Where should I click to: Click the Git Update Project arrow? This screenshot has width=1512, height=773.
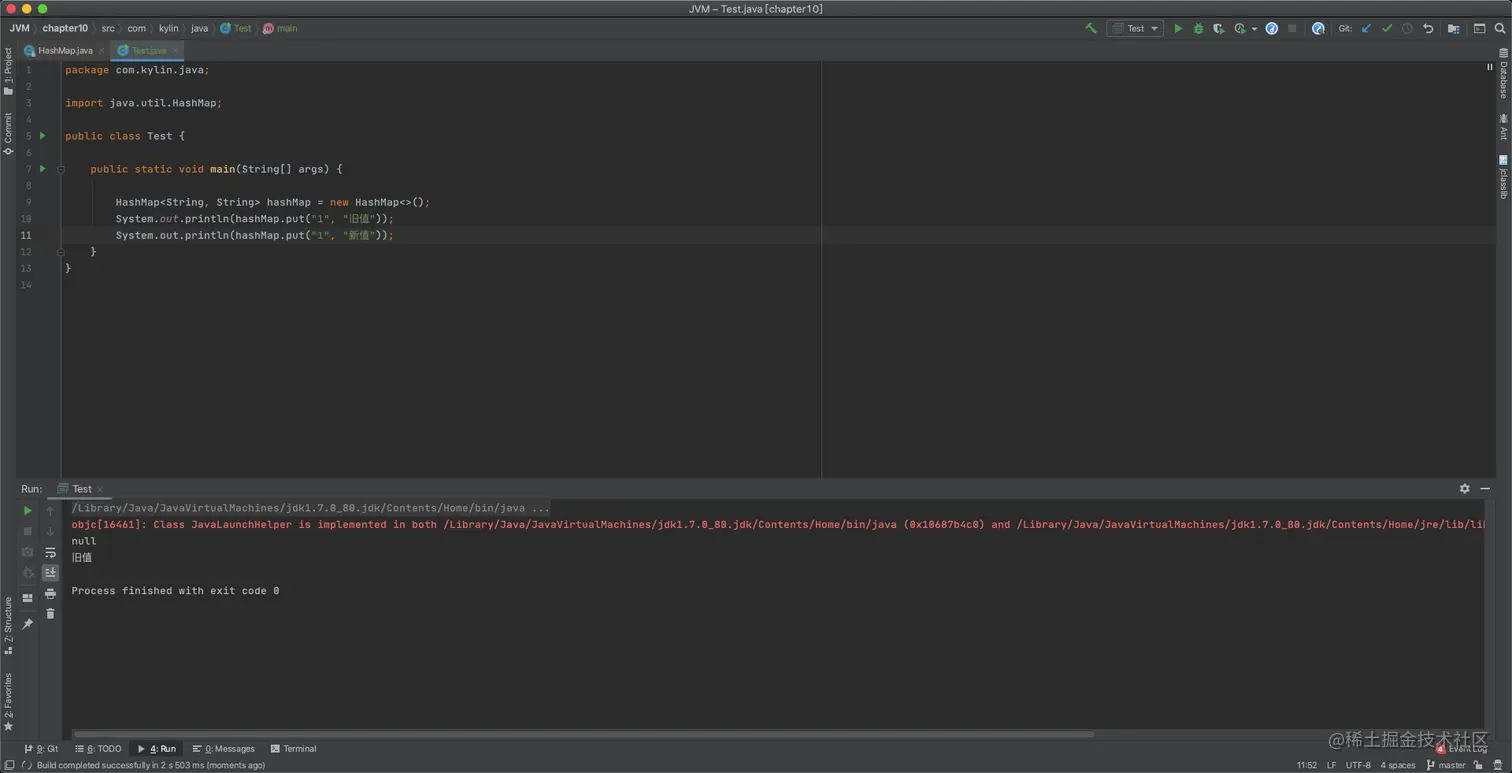pyautogui.click(x=1366, y=28)
